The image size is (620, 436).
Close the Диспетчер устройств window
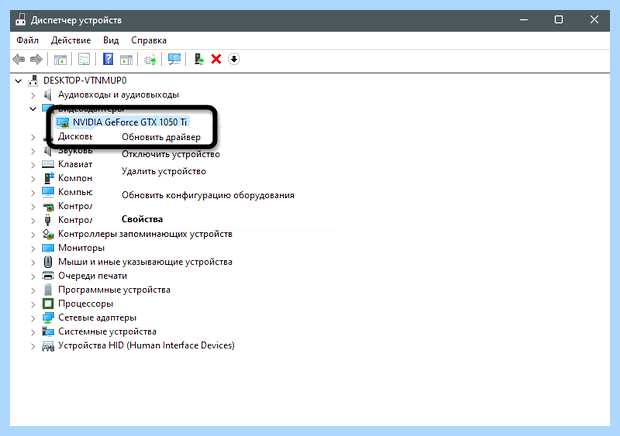pos(594,19)
